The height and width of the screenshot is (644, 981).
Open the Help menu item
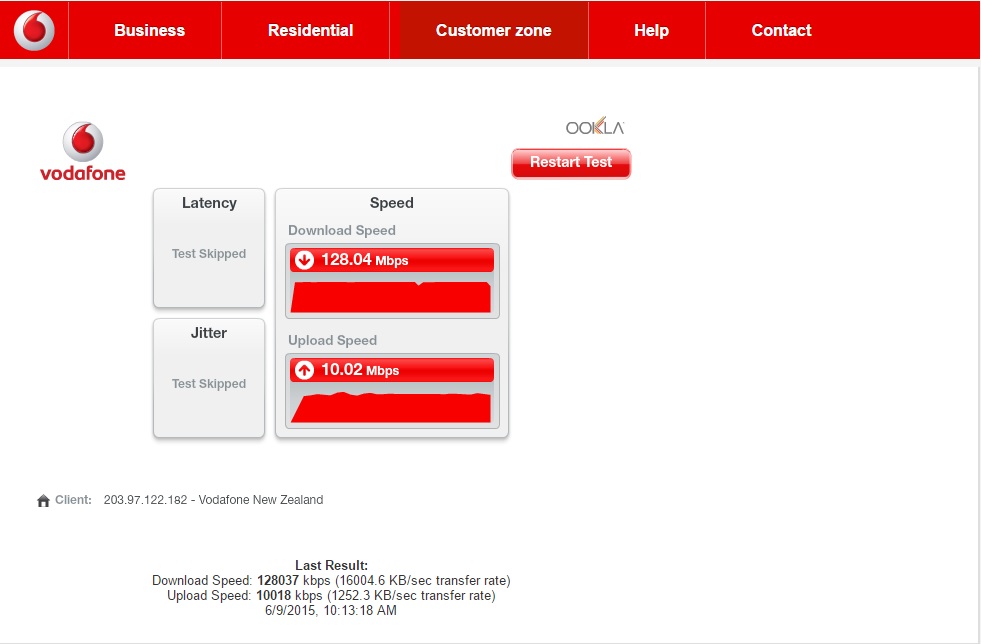point(651,31)
